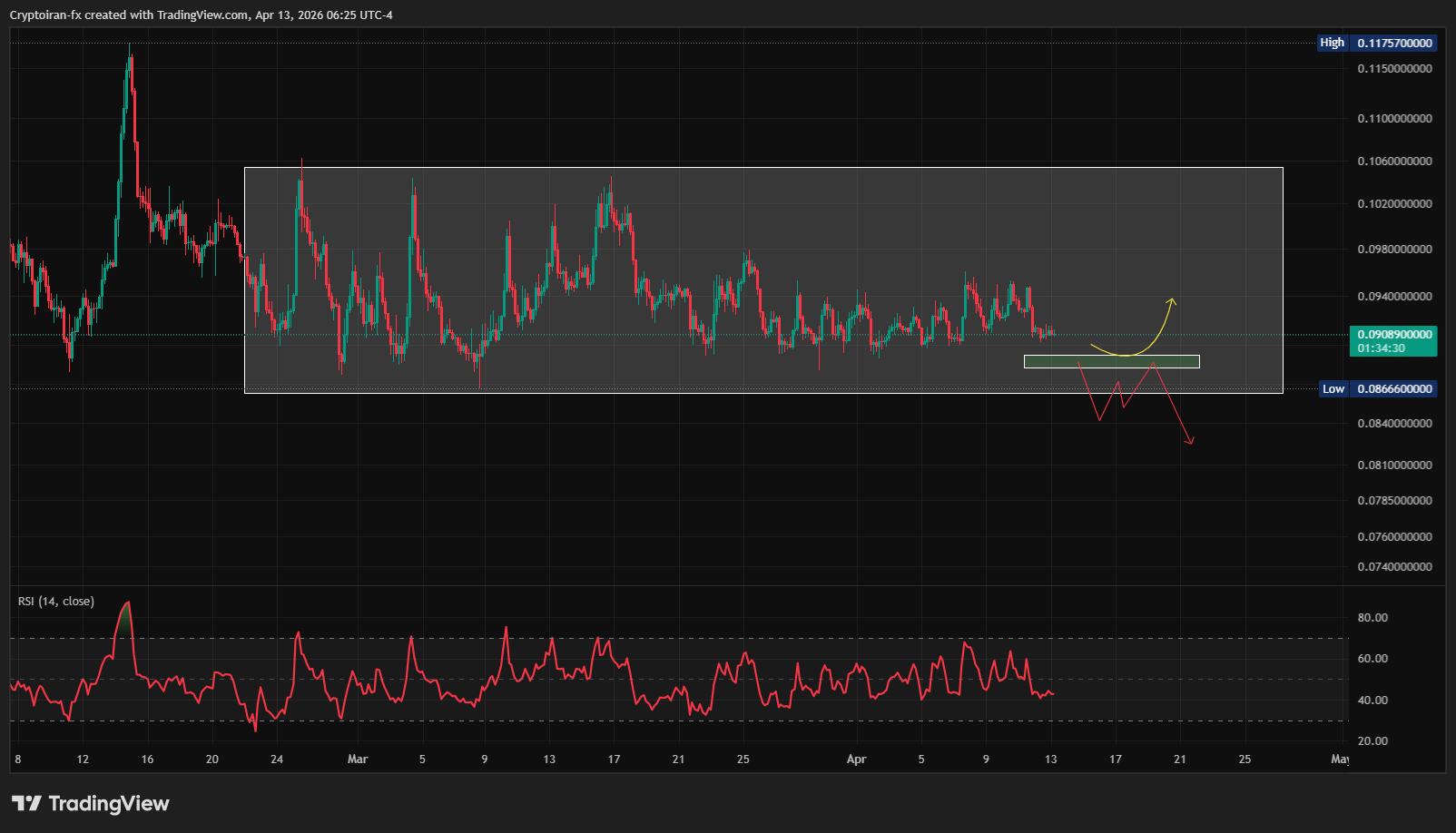Click the 0.1060000000 price axis label
The width and height of the screenshot is (1456, 833).
tap(1394, 161)
